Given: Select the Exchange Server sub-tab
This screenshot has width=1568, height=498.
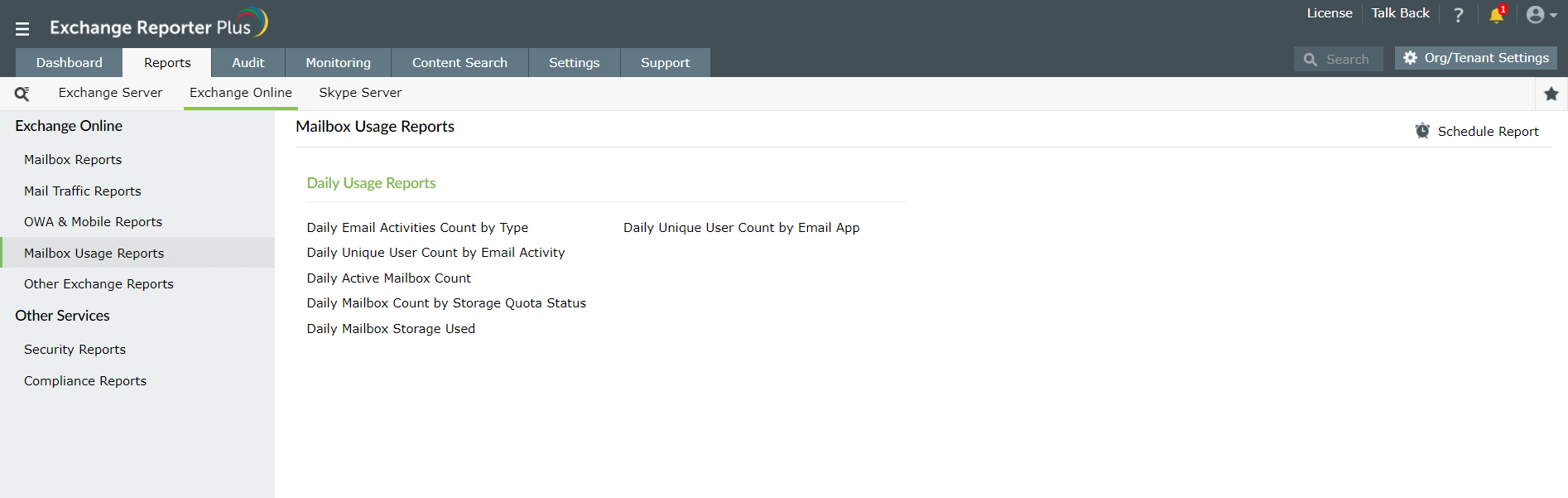Looking at the screenshot, I should pyautogui.click(x=110, y=93).
